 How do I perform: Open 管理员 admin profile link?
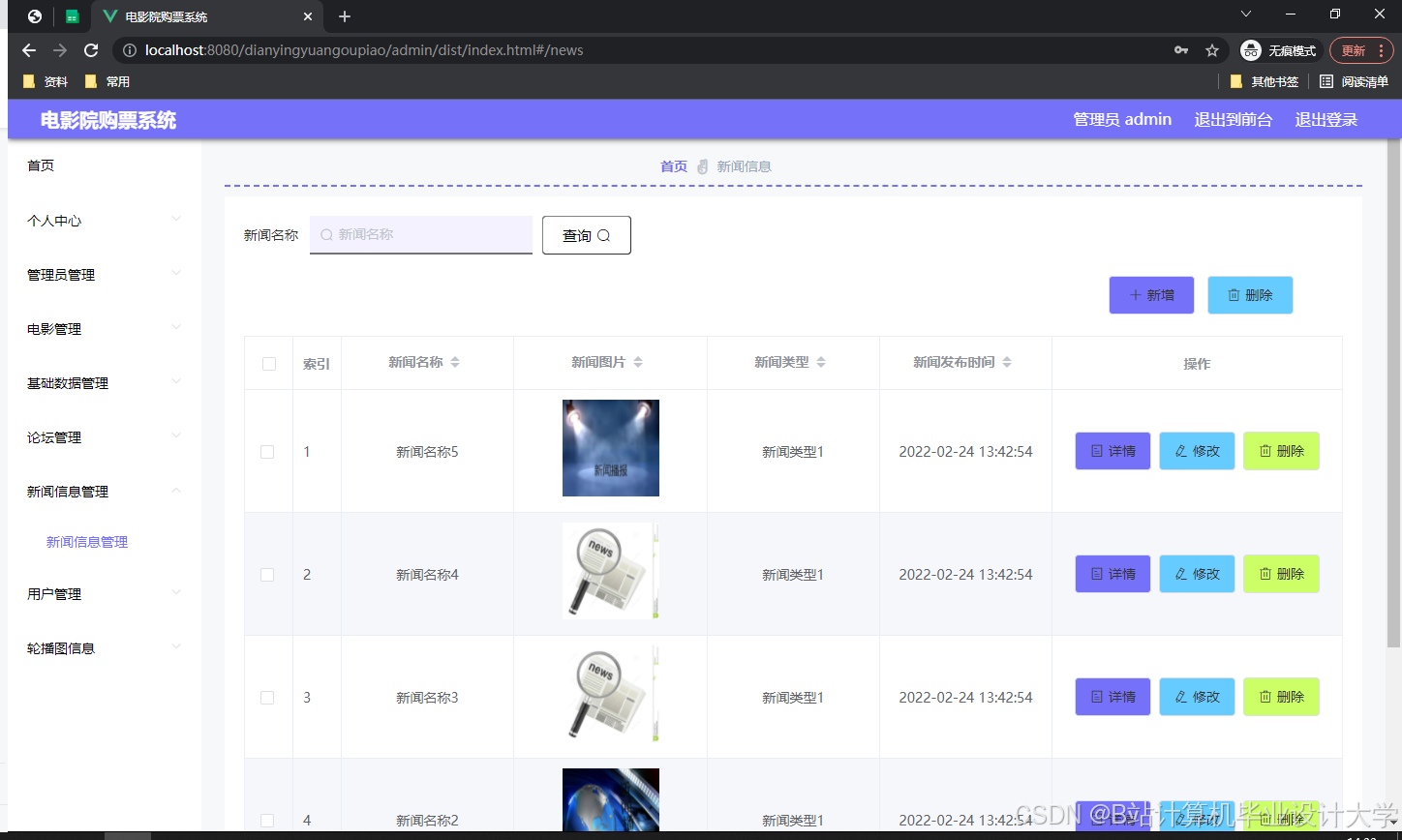pos(1122,119)
